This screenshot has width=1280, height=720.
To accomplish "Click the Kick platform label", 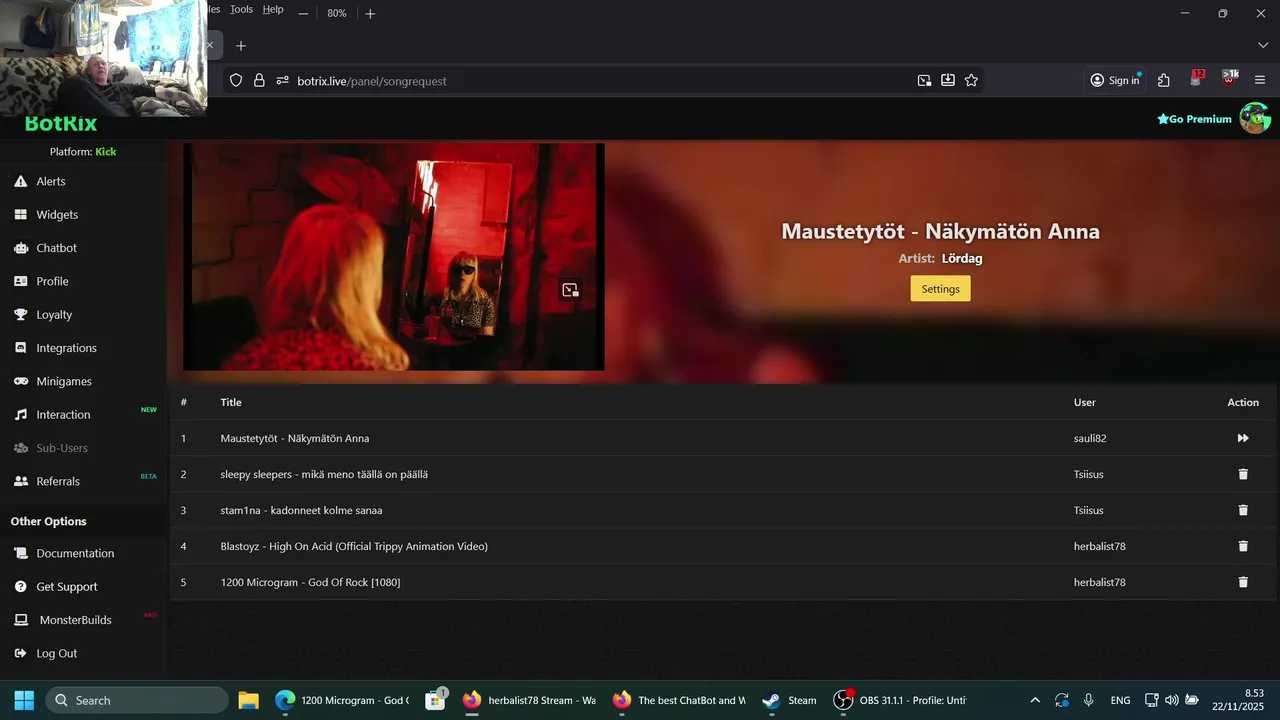I will (x=106, y=152).
